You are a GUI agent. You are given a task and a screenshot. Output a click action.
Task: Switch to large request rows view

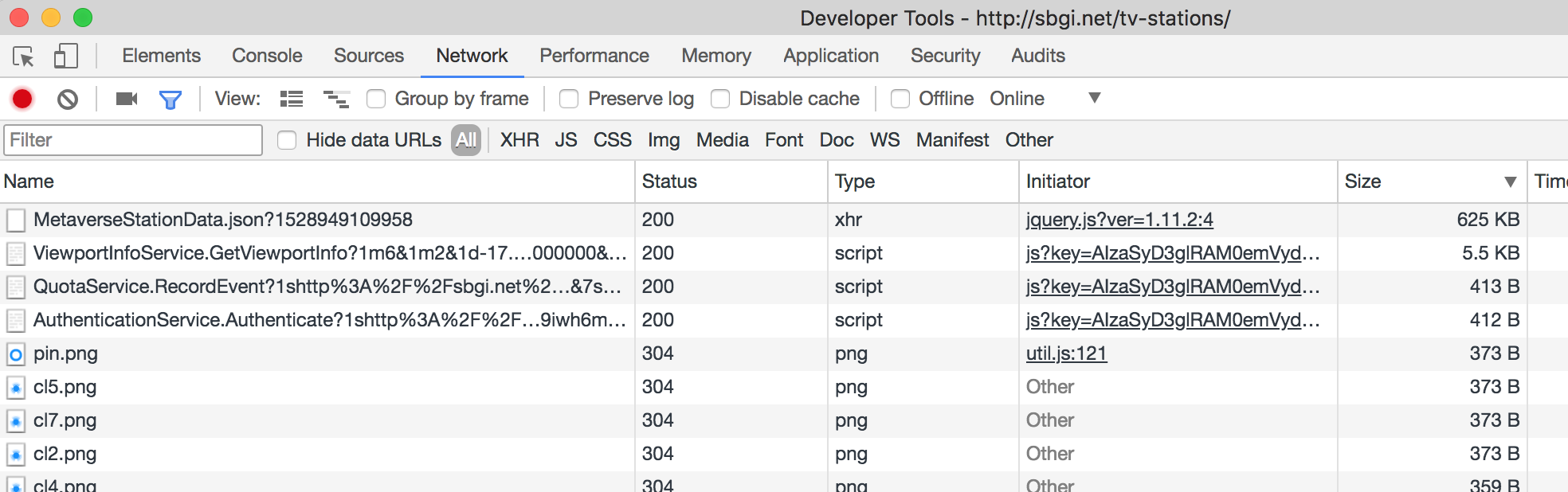tap(292, 99)
